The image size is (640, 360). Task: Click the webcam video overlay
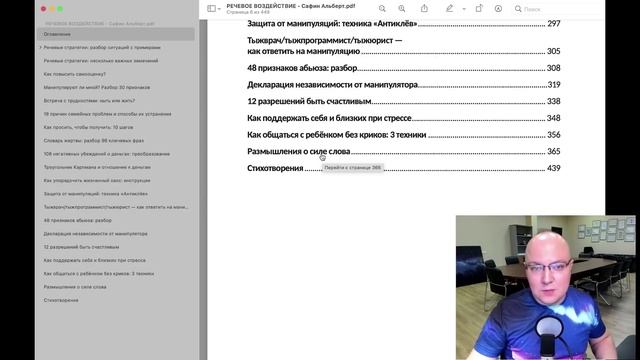pos(545,287)
